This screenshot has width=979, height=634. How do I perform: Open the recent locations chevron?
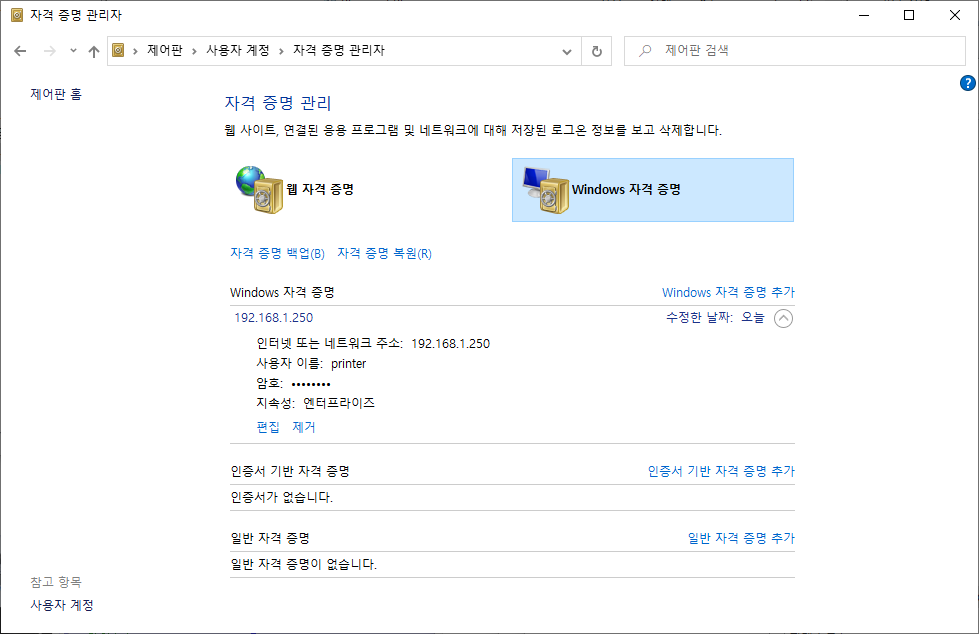73,51
